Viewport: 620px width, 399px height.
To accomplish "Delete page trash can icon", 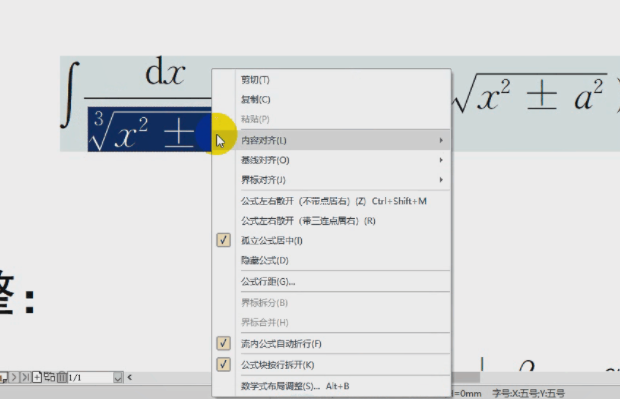I will pos(62,377).
